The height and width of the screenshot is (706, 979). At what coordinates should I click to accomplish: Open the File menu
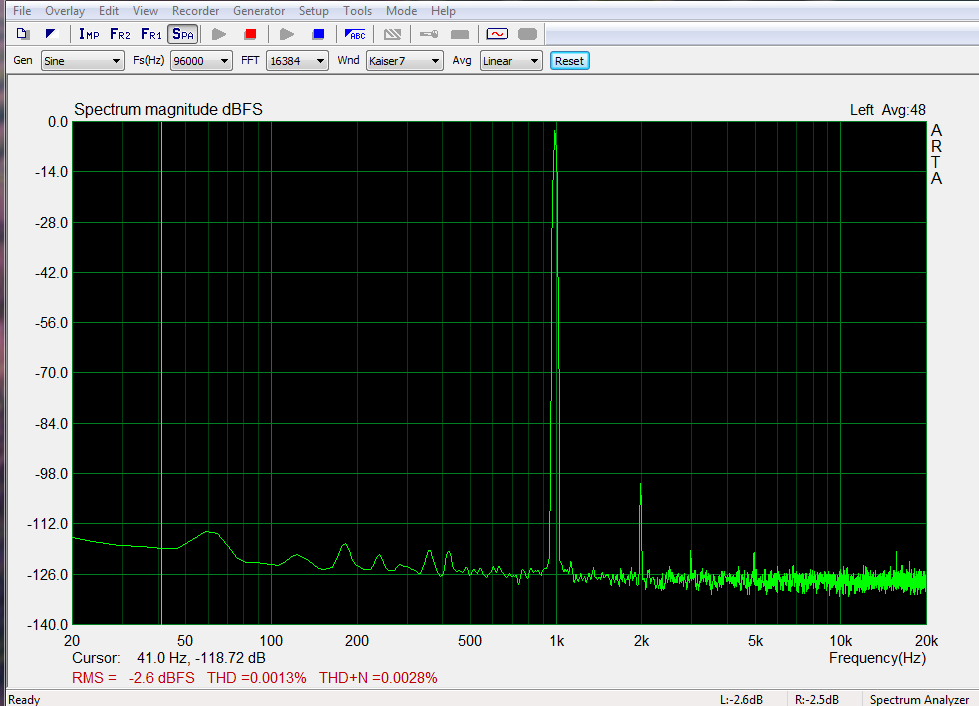(22, 11)
